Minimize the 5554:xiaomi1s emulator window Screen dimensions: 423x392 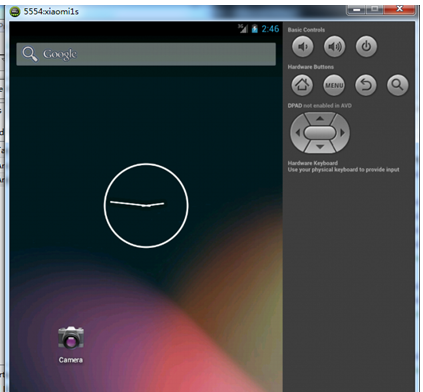point(356,9)
